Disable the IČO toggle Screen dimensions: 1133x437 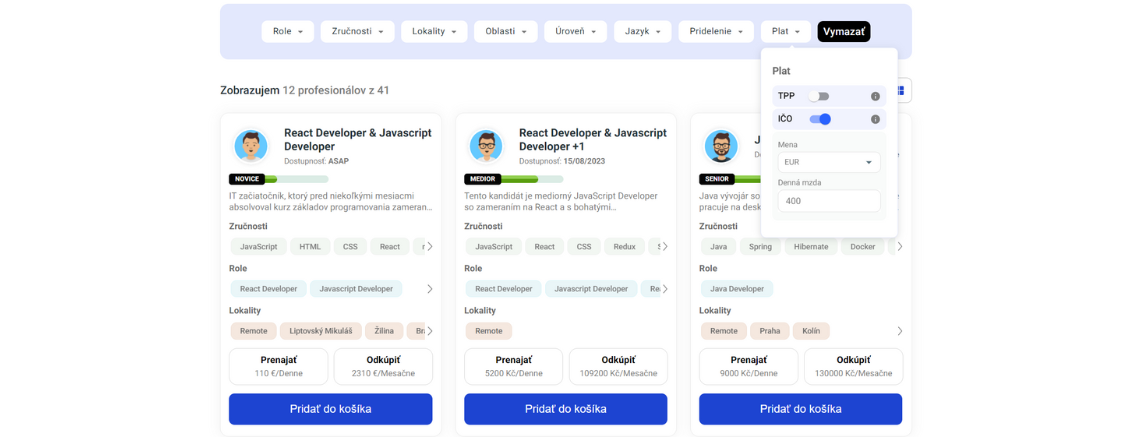[820, 119]
